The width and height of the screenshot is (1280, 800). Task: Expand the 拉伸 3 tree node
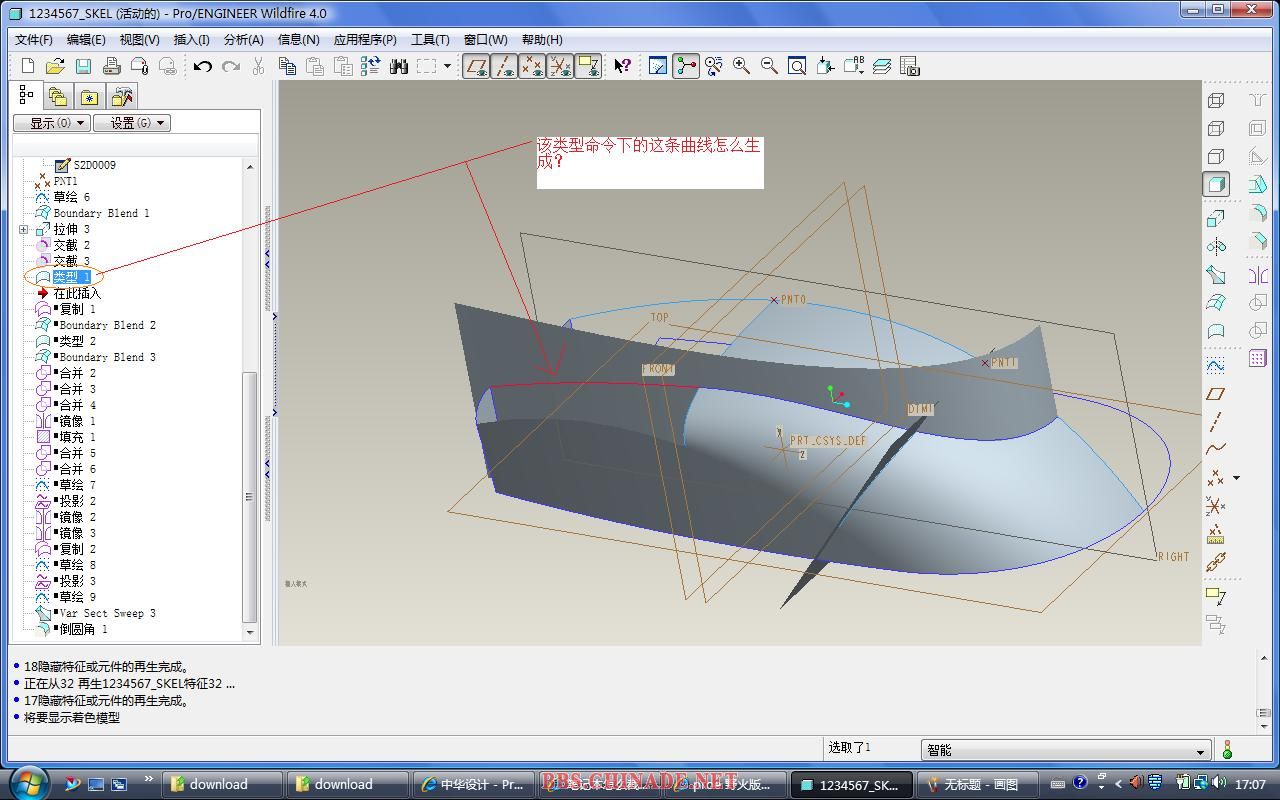click(23, 229)
